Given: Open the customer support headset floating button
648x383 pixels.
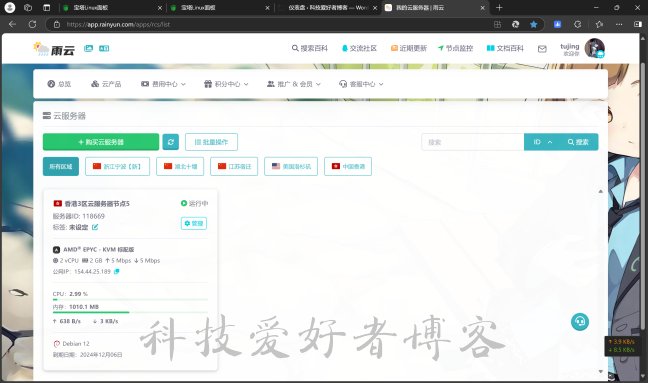Looking at the screenshot, I should 580,321.
